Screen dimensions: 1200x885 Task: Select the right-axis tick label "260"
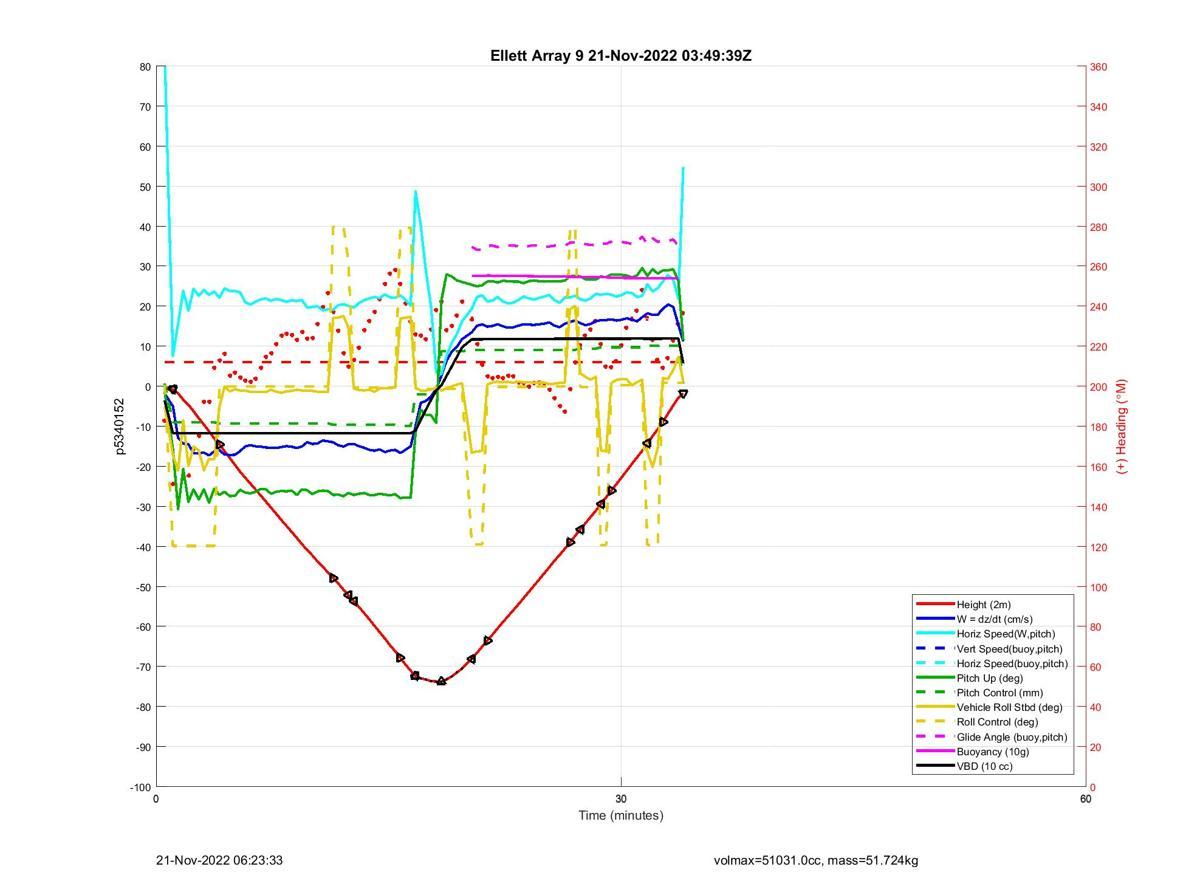click(1098, 267)
